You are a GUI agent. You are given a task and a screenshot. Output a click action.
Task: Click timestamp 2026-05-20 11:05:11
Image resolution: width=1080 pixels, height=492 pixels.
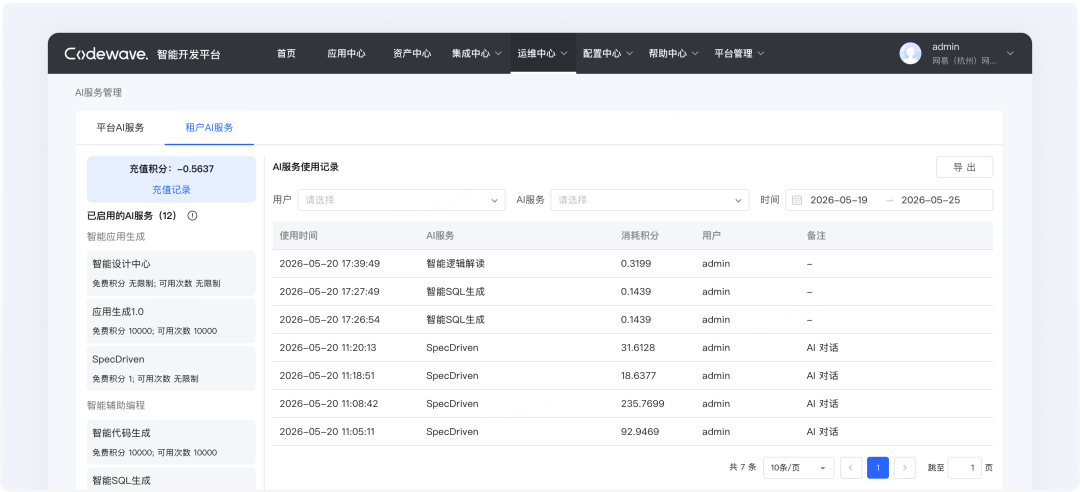327,432
